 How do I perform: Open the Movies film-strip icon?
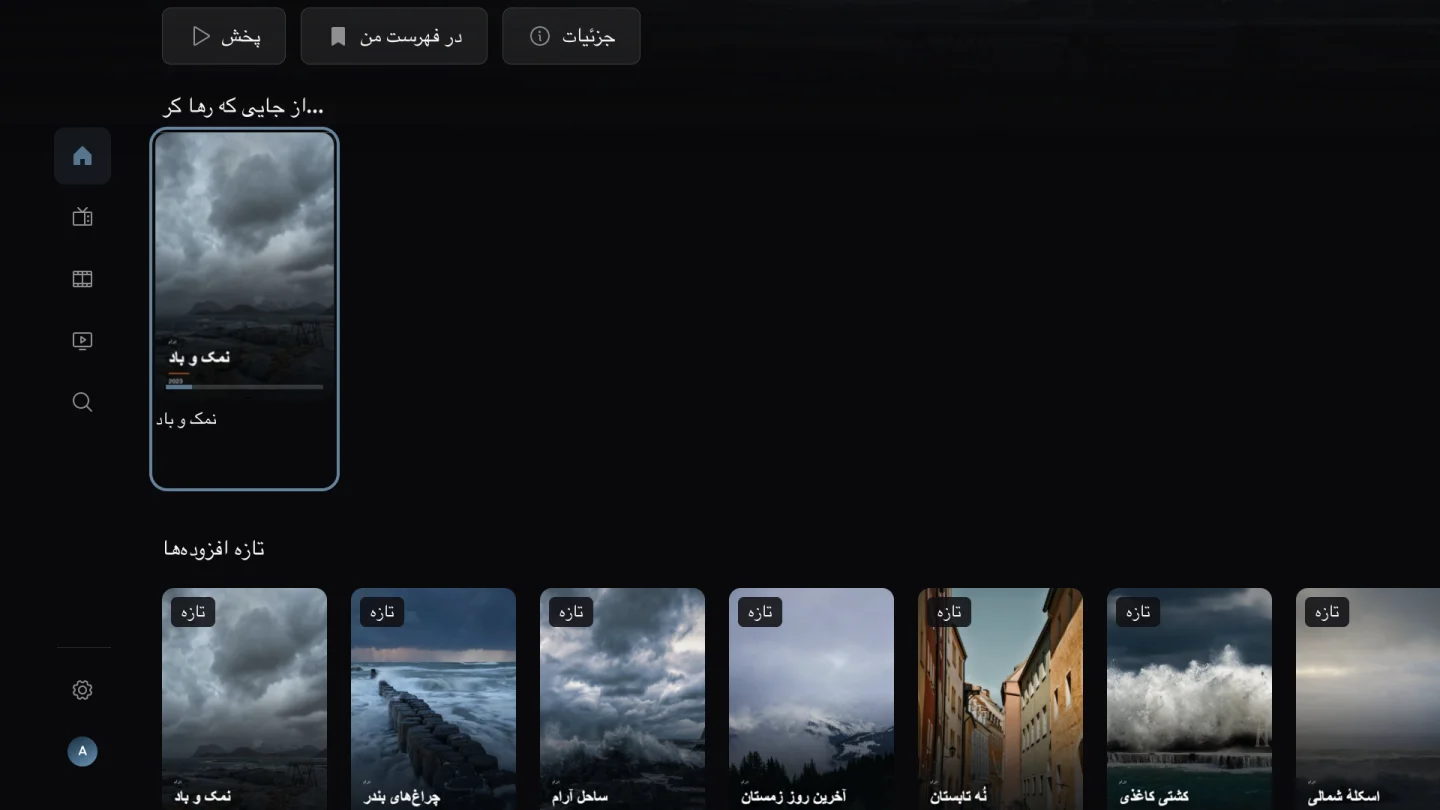tap(82, 279)
